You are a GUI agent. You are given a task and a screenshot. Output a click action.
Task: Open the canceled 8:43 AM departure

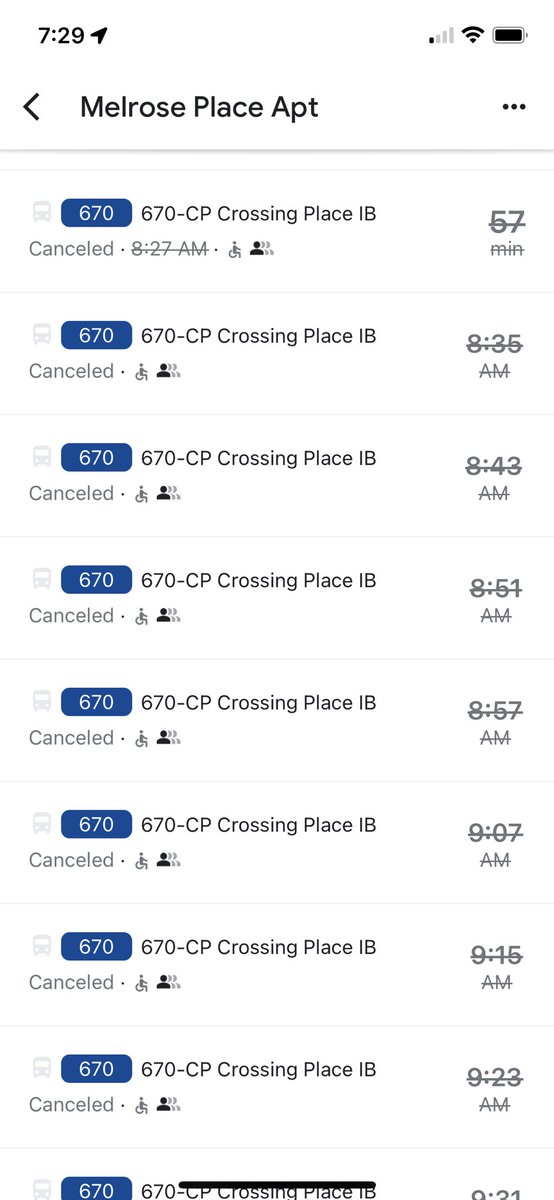[277, 476]
